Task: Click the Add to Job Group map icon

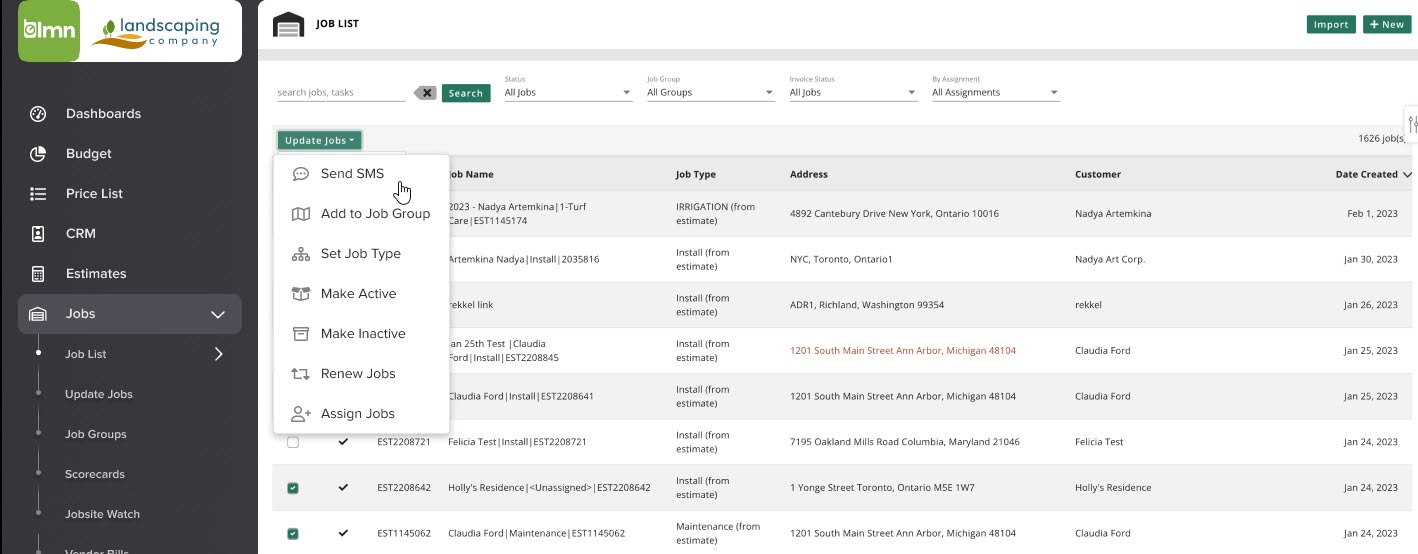Action: (x=300, y=214)
